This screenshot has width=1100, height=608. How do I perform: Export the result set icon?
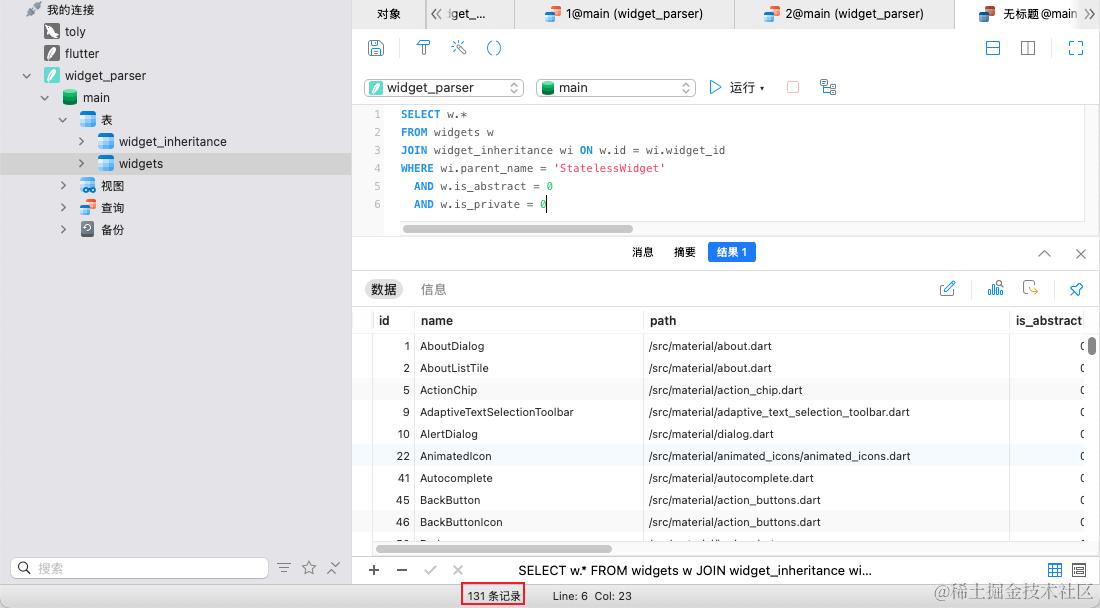1030,288
